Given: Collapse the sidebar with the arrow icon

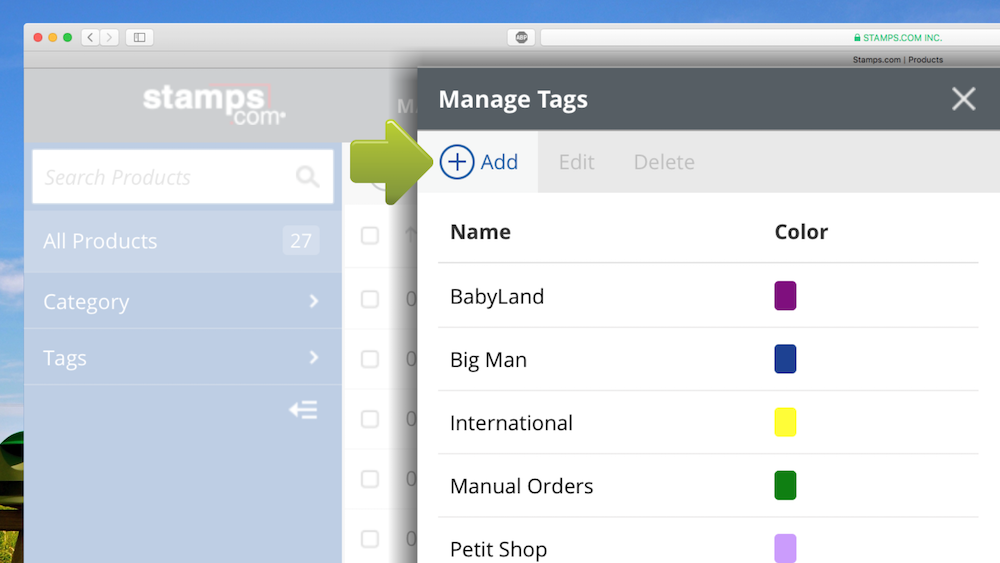Looking at the screenshot, I should point(303,410).
